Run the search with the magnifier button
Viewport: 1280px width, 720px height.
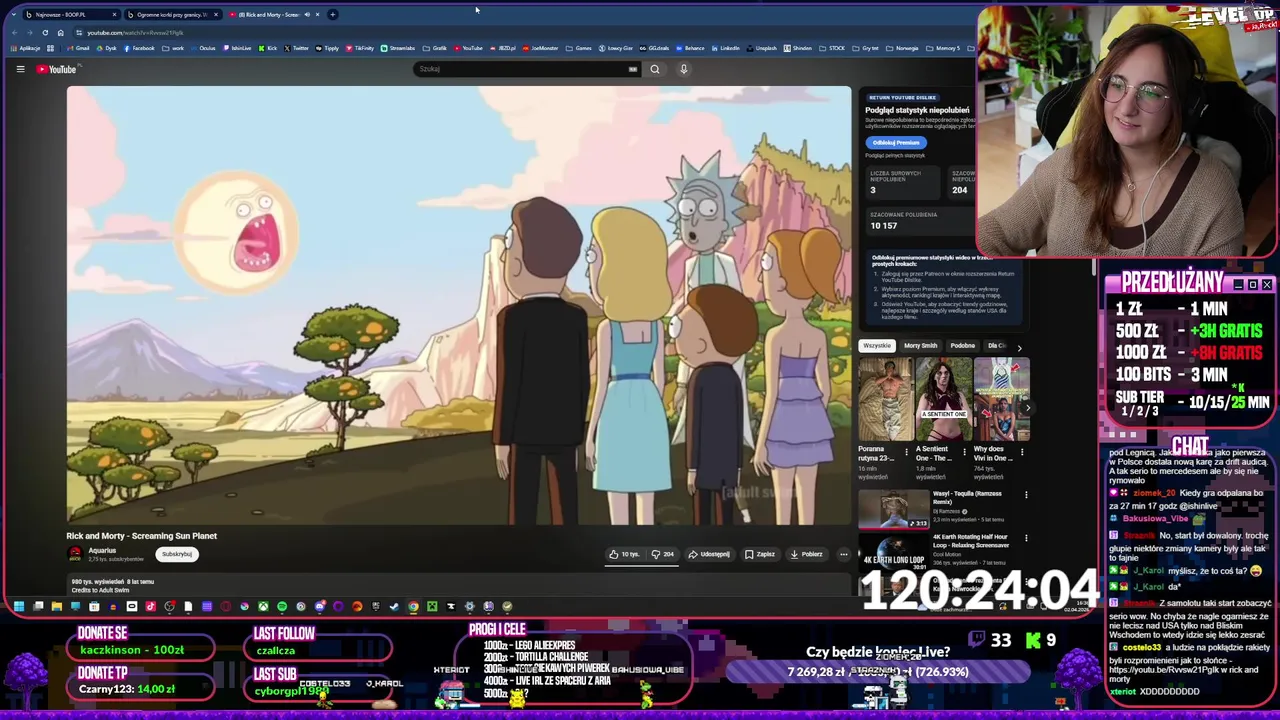click(x=655, y=69)
